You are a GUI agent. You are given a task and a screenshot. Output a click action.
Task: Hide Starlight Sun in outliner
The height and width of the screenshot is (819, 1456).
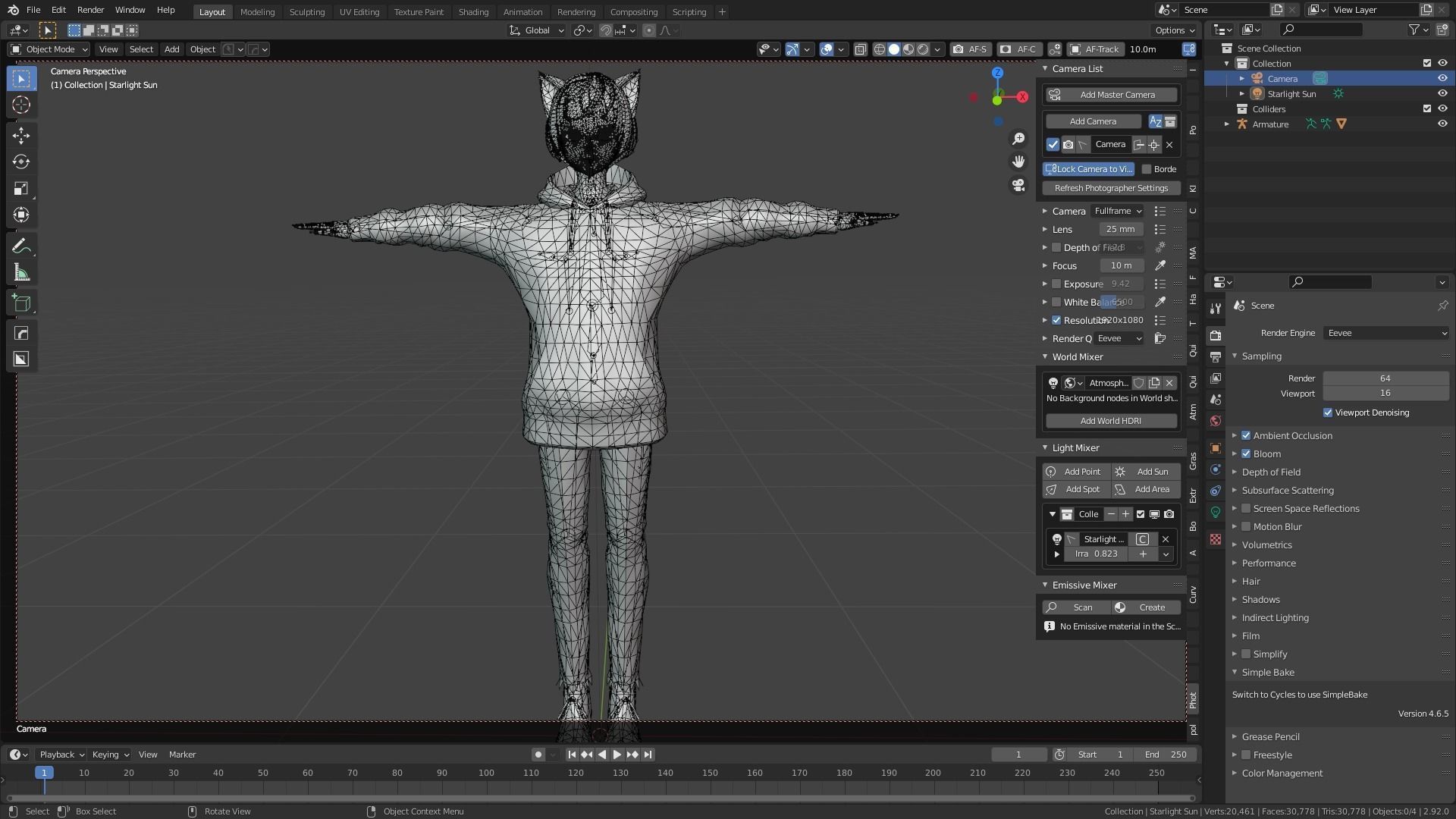(x=1442, y=93)
